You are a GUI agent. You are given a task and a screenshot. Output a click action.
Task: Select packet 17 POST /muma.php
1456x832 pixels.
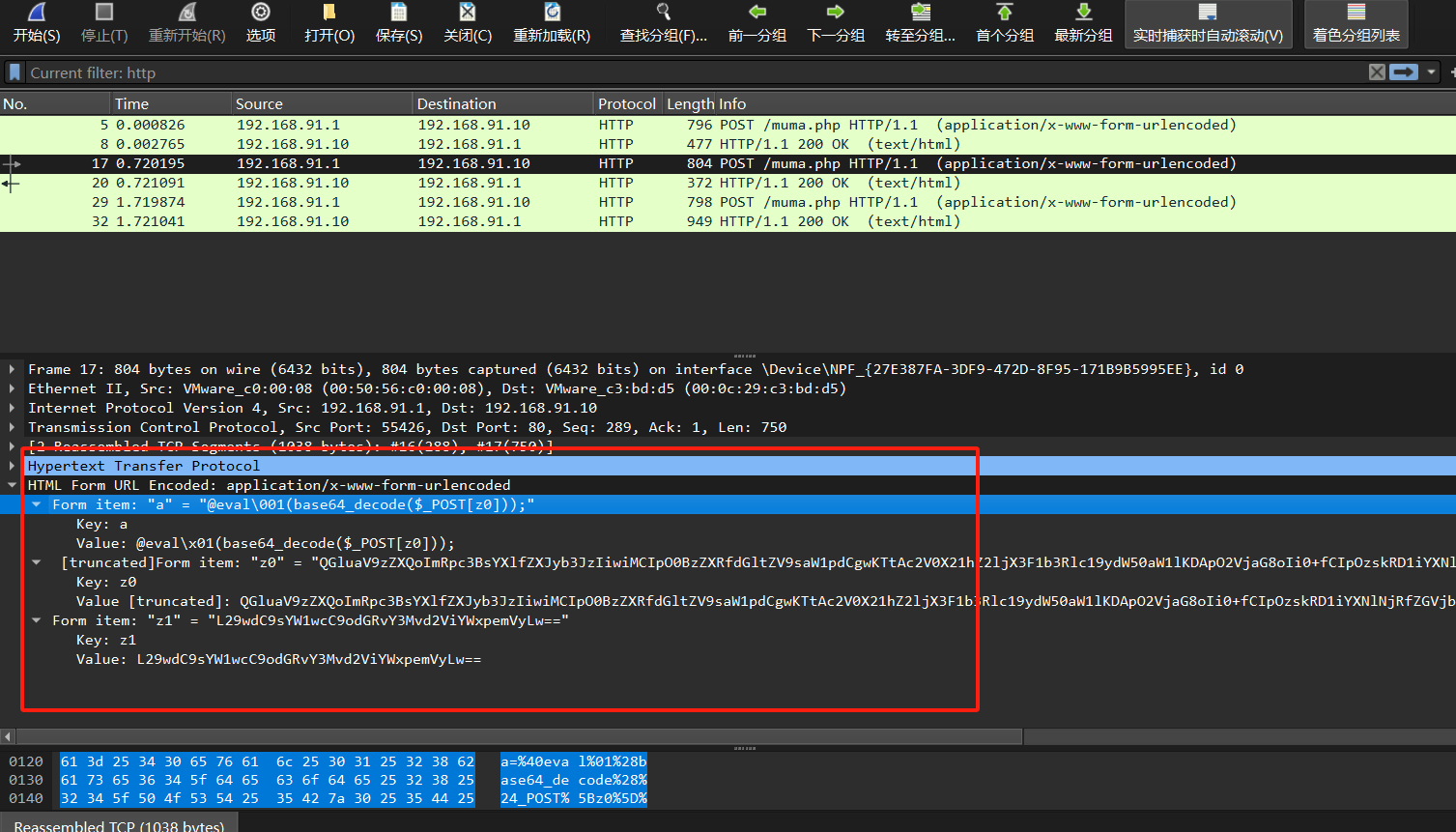coord(728,163)
